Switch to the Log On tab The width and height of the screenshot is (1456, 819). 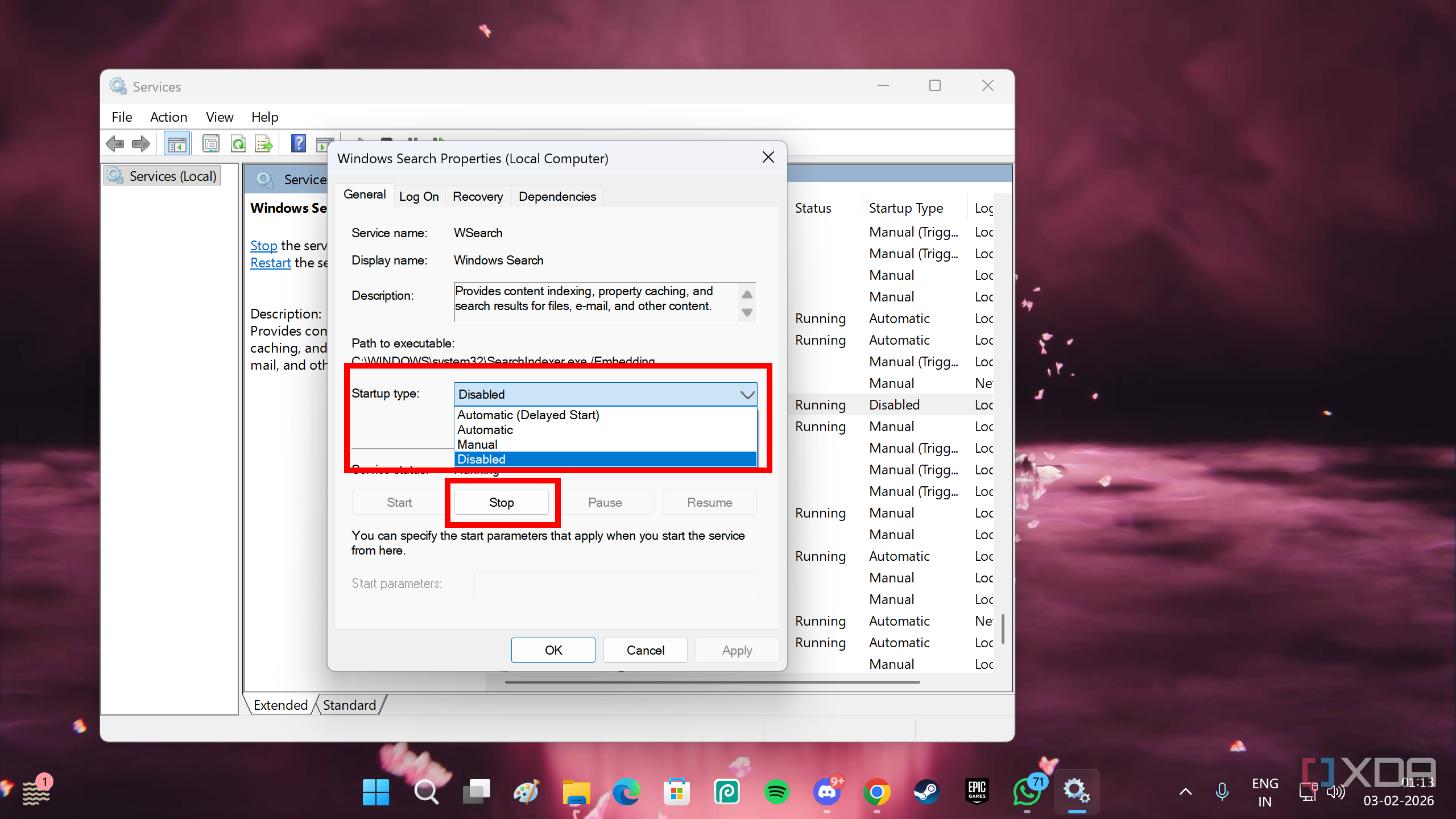[x=419, y=196]
